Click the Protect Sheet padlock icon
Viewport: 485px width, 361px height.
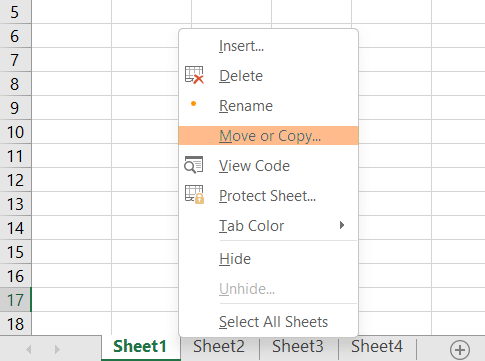click(x=194, y=195)
